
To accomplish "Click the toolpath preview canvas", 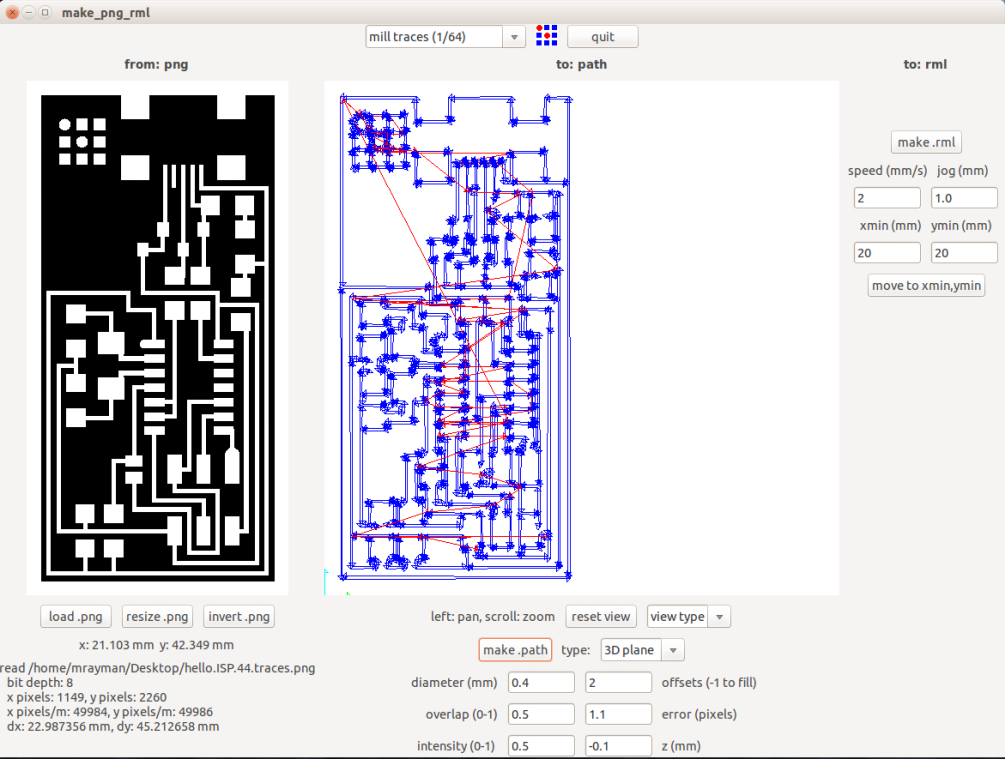I will point(581,338).
